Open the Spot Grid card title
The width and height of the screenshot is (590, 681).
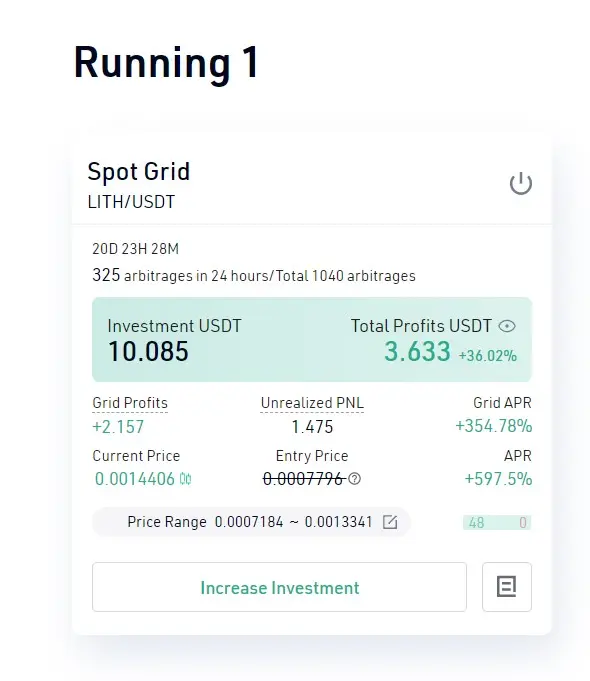coord(139,171)
